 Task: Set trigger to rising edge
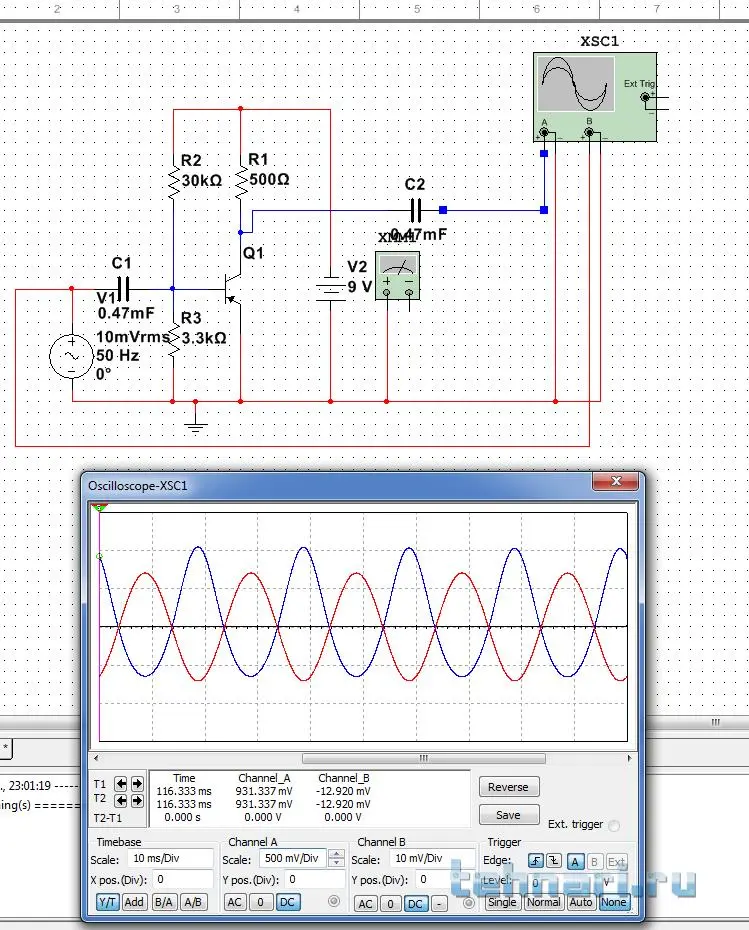(x=536, y=861)
